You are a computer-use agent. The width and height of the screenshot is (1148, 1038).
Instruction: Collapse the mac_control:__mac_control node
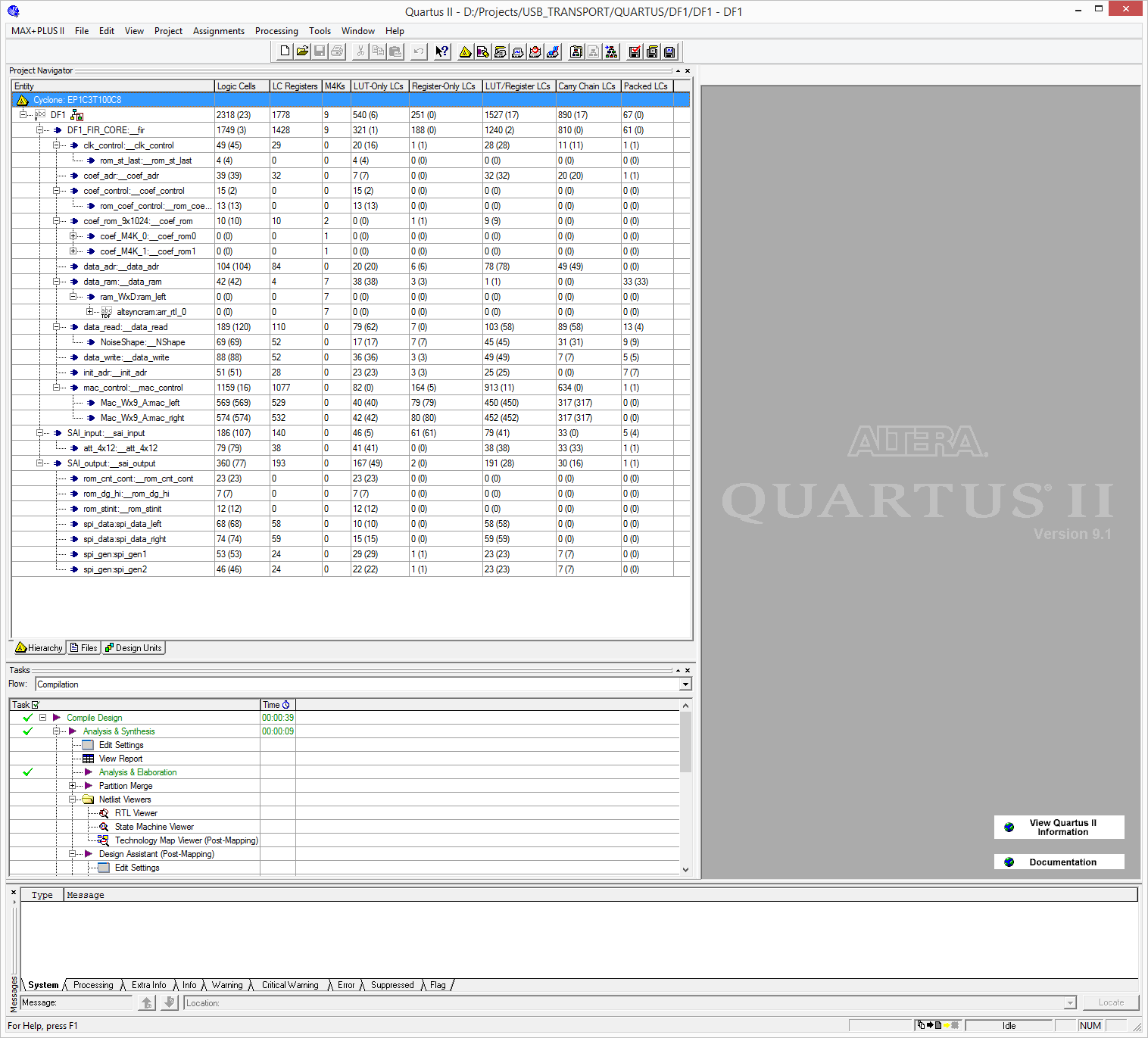tap(56, 387)
